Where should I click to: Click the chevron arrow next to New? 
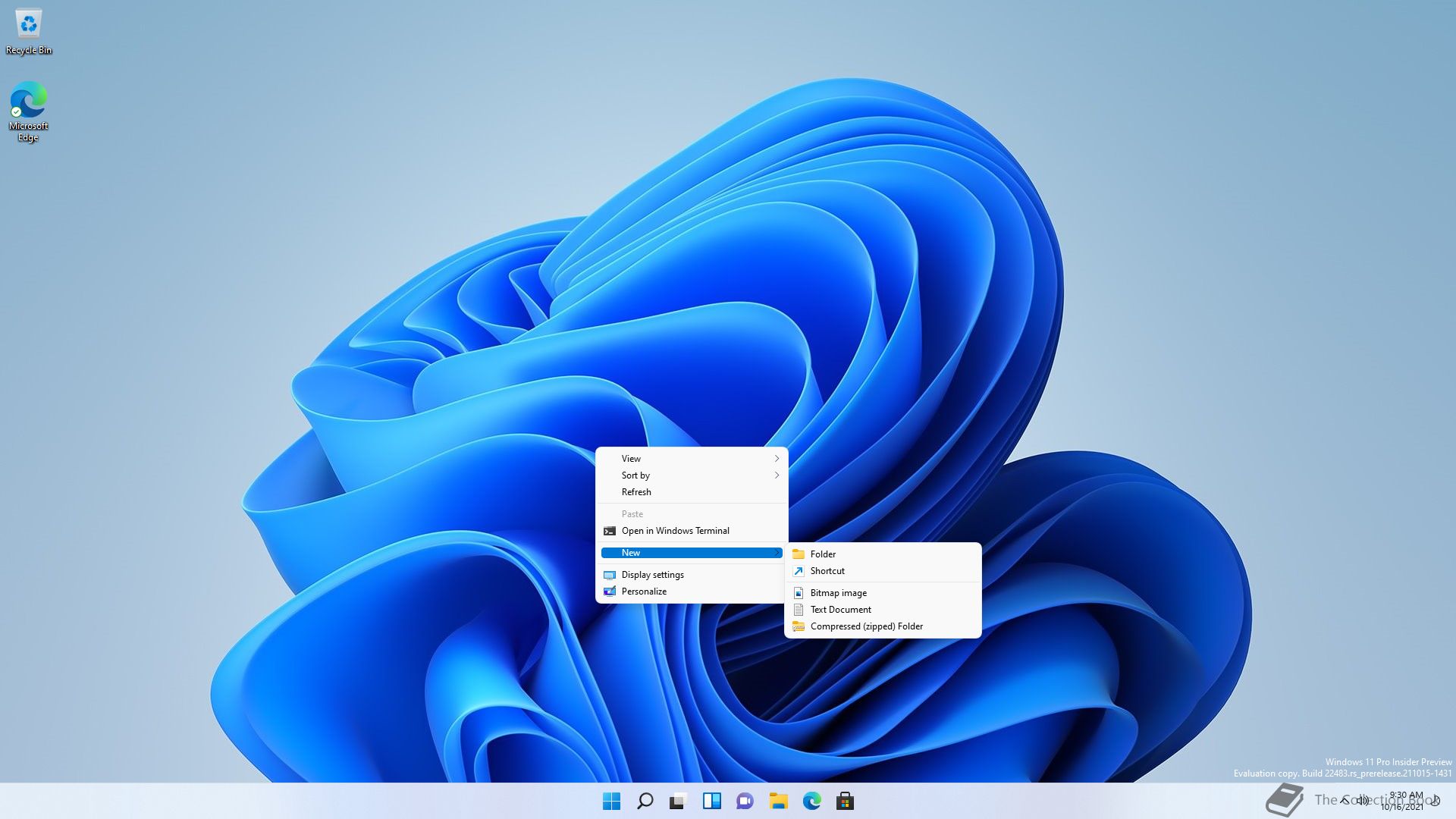pos(777,553)
